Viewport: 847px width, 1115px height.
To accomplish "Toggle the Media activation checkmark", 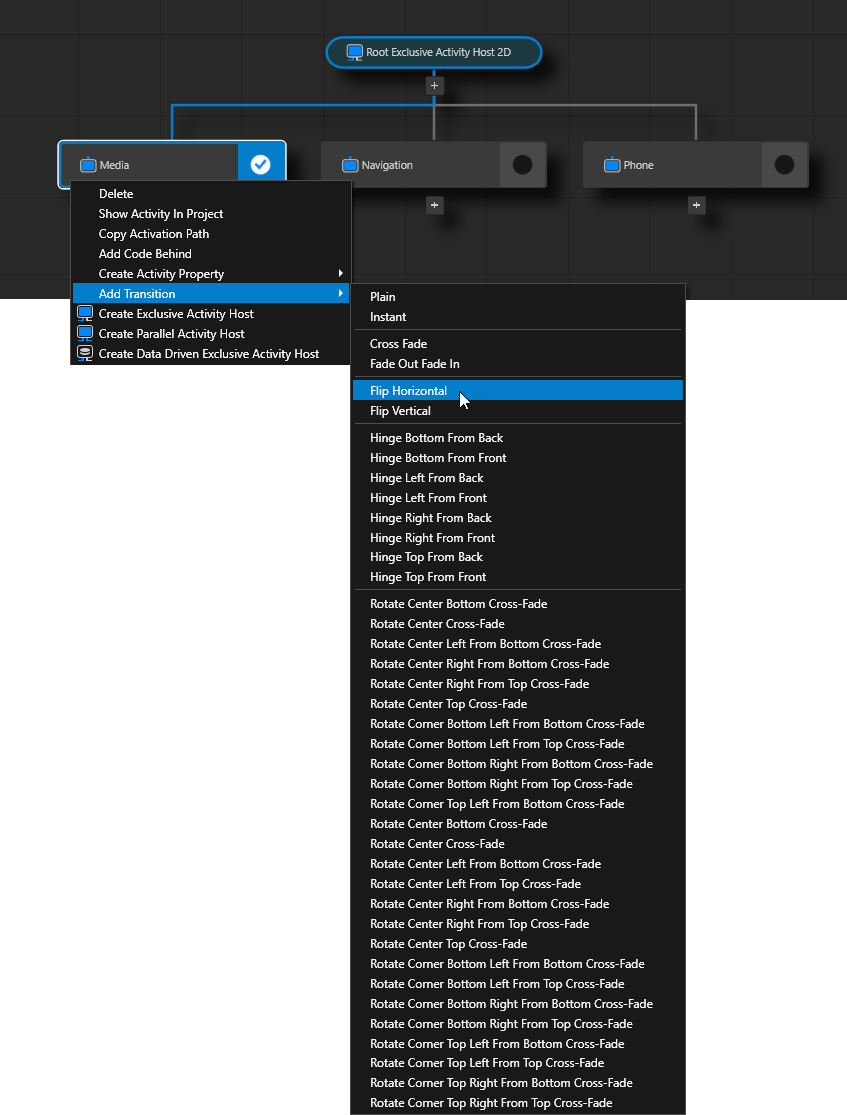I will [x=261, y=164].
